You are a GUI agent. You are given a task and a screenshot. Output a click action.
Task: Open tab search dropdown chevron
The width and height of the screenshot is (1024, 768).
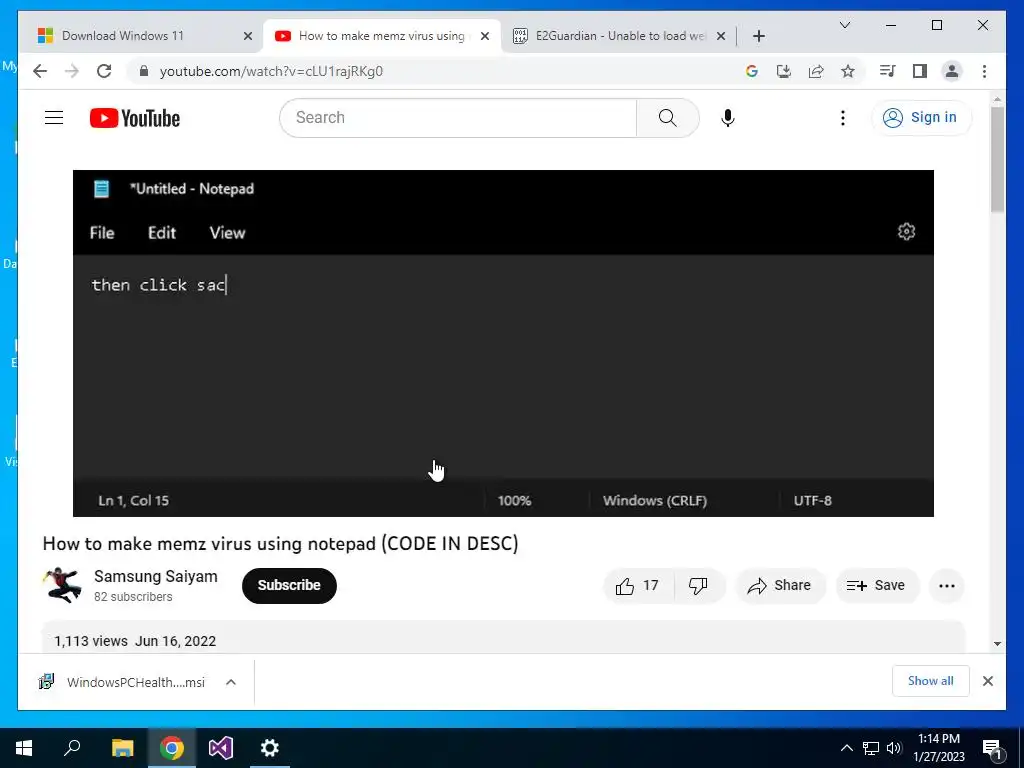(844, 25)
